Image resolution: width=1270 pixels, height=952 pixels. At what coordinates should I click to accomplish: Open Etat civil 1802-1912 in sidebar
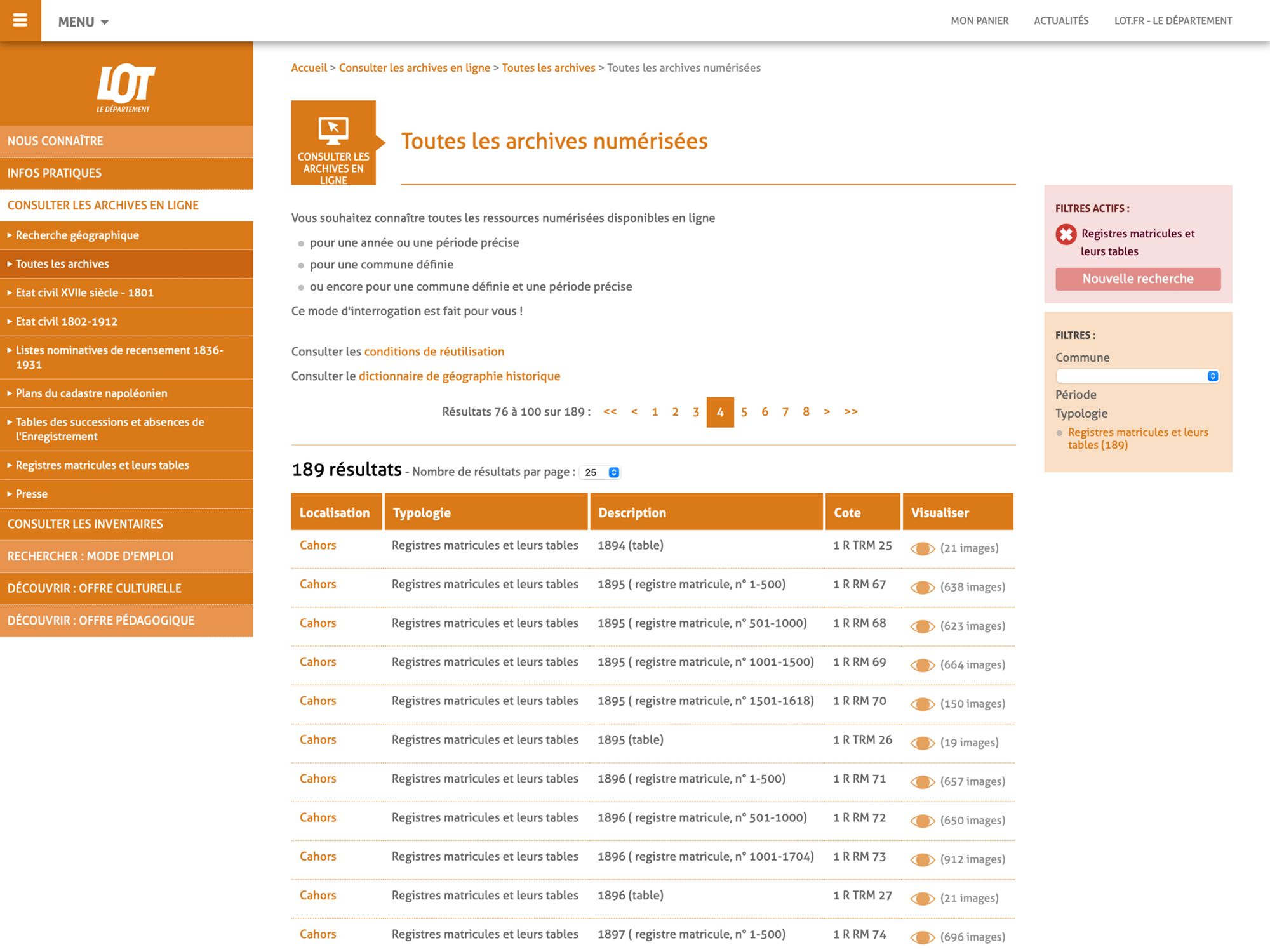pyautogui.click(x=67, y=321)
